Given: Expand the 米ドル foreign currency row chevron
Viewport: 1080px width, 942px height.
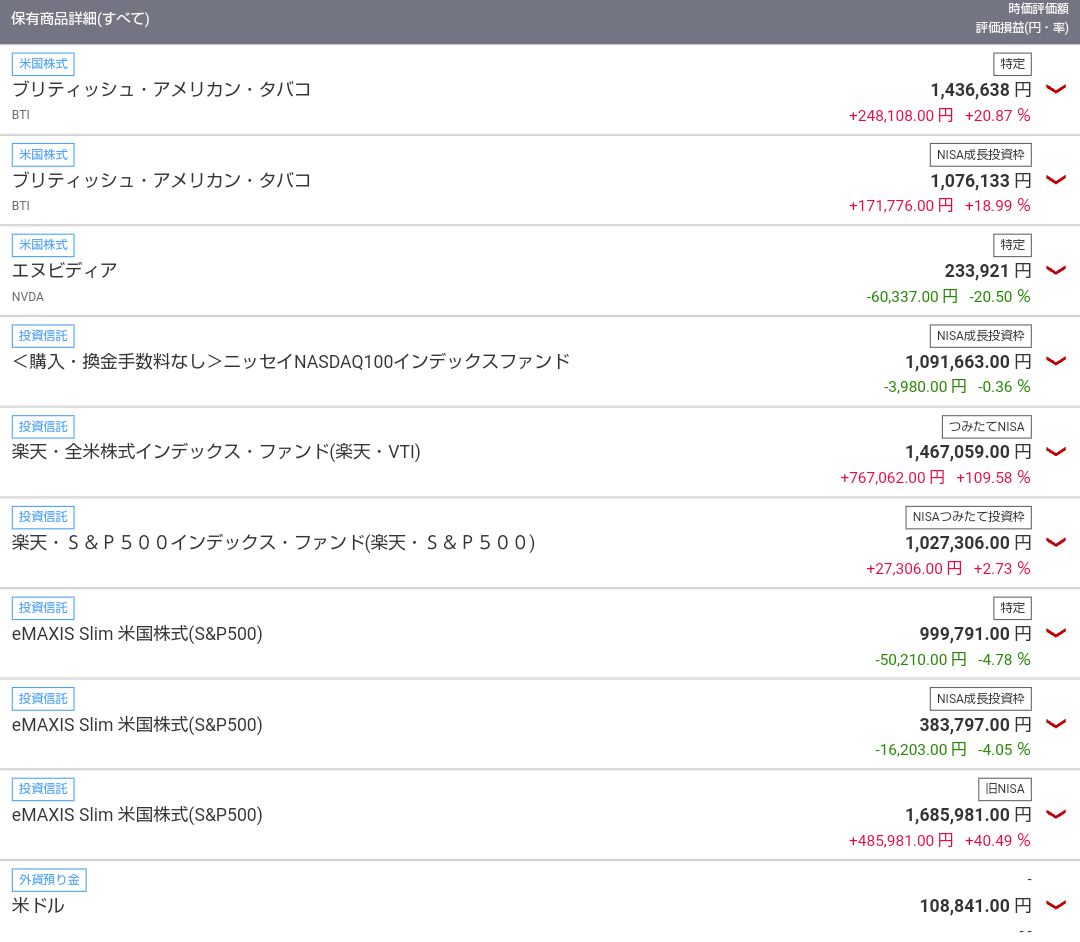Looking at the screenshot, I should [1056, 906].
